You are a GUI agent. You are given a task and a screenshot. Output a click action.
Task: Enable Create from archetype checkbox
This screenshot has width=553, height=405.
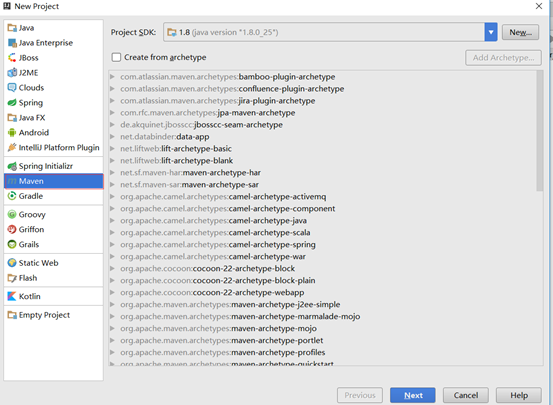click(116, 57)
